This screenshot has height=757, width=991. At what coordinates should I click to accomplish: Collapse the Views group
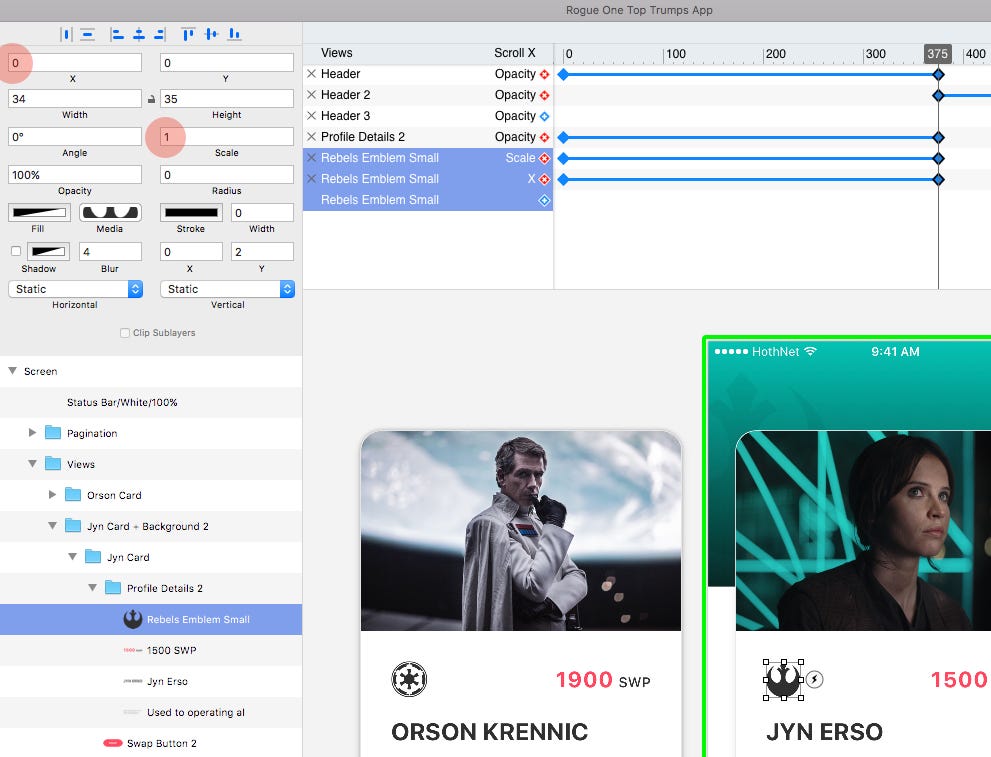(32, 464)
